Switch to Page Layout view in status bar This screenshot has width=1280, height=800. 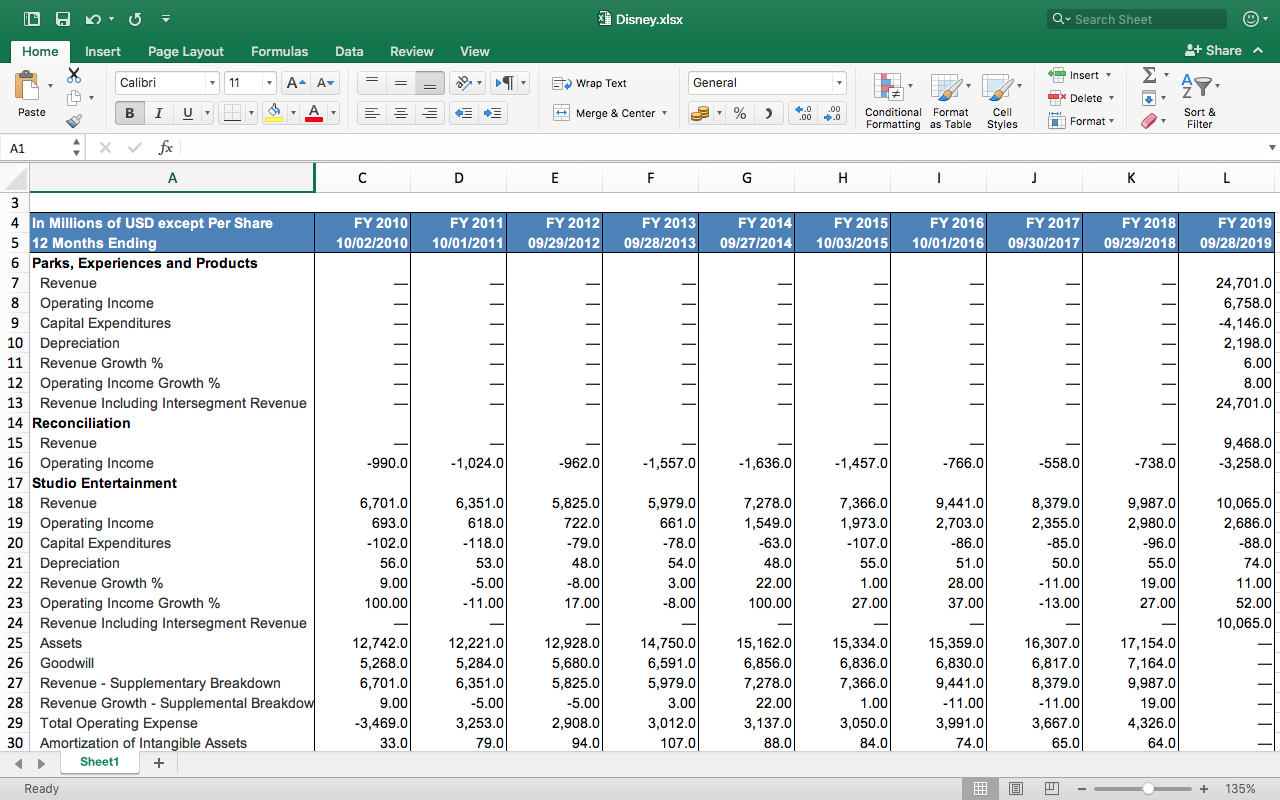[1016, 788]
